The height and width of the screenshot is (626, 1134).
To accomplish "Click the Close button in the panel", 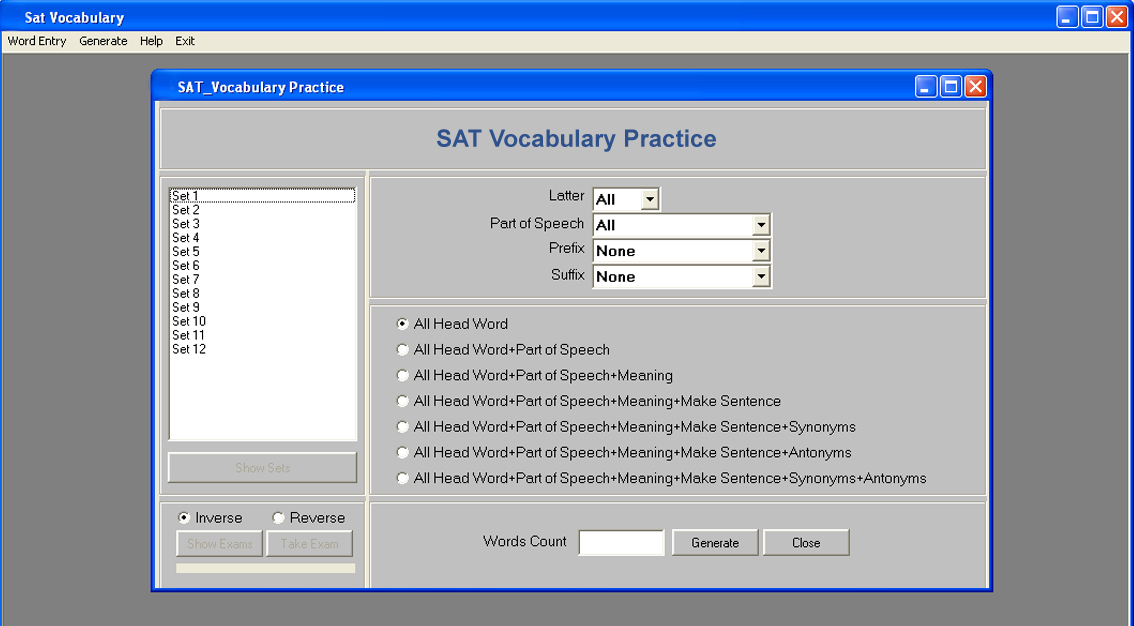I will pyautogui.click(x=805, y=543).
